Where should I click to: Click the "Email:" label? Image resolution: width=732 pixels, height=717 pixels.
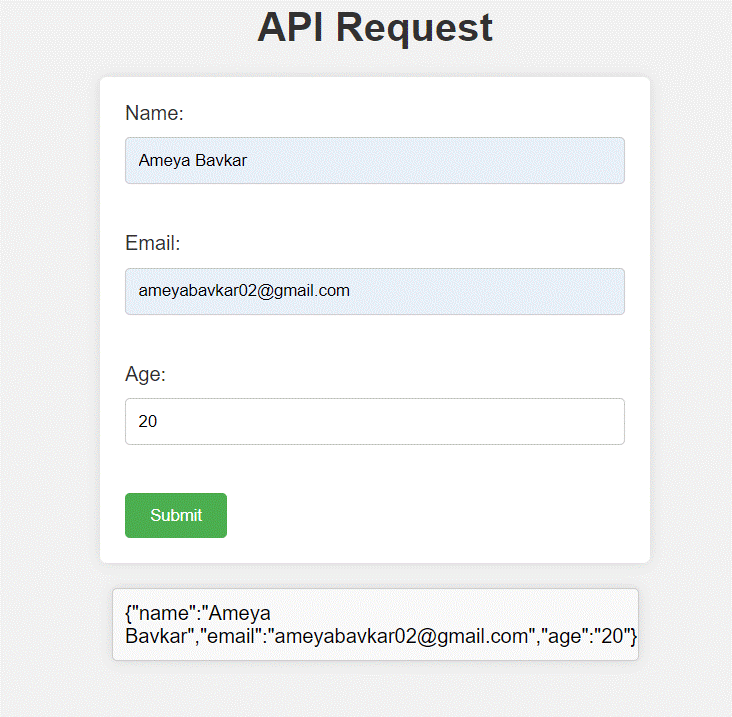pos(152,243)
